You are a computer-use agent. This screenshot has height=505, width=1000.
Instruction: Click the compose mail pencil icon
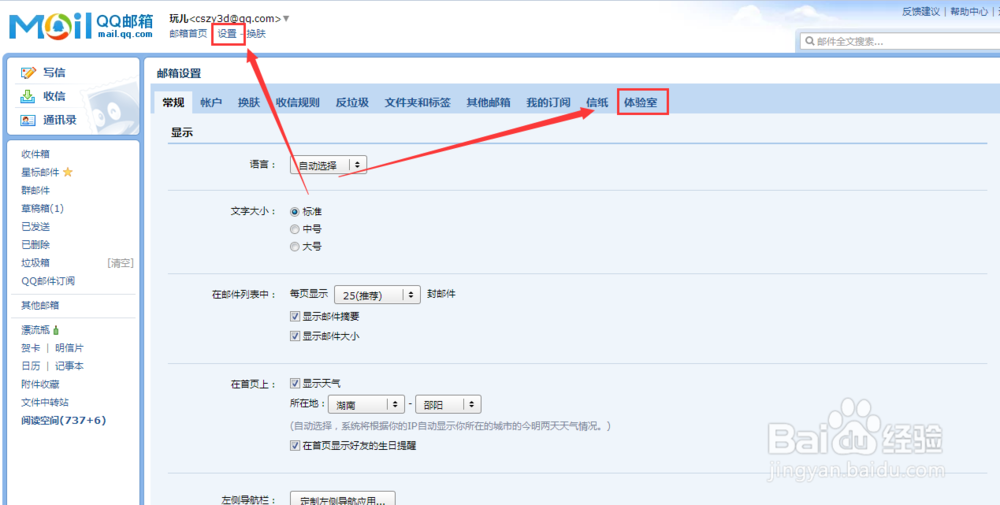click(x=28, y=73)
